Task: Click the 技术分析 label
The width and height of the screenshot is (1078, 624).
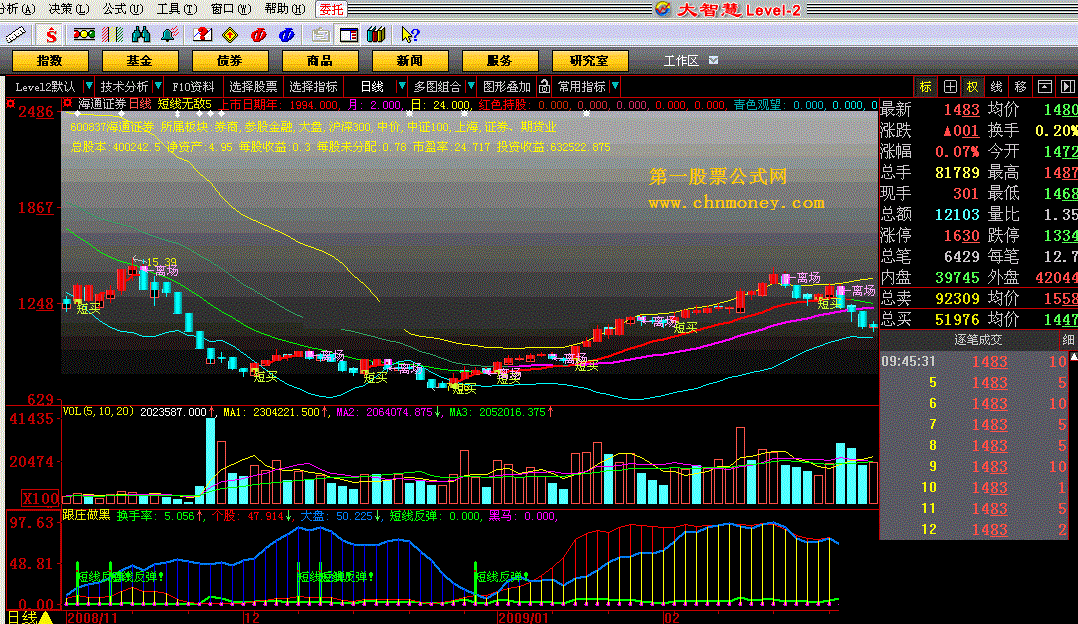Action: 124,87
